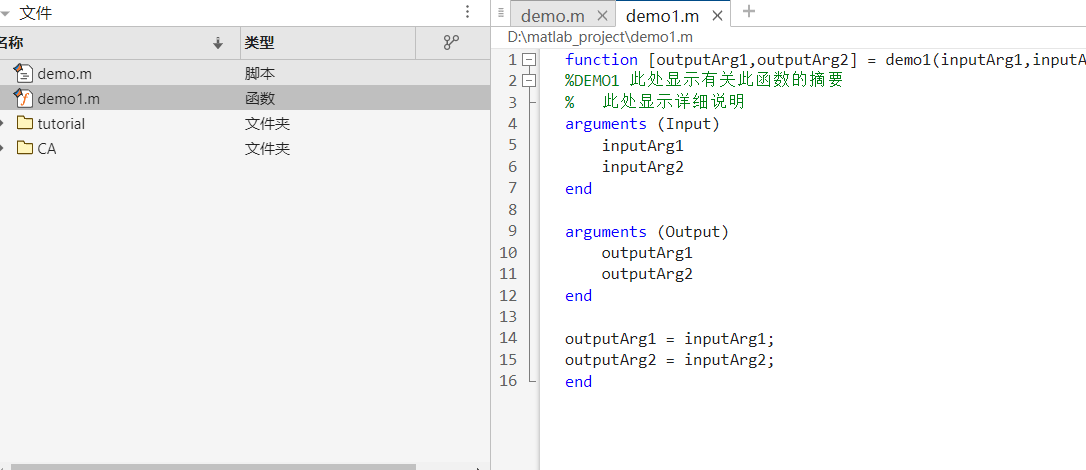1086x470 pixels.
Task: Sort files by the 名称 column arrow
Action: click(218, 44)
